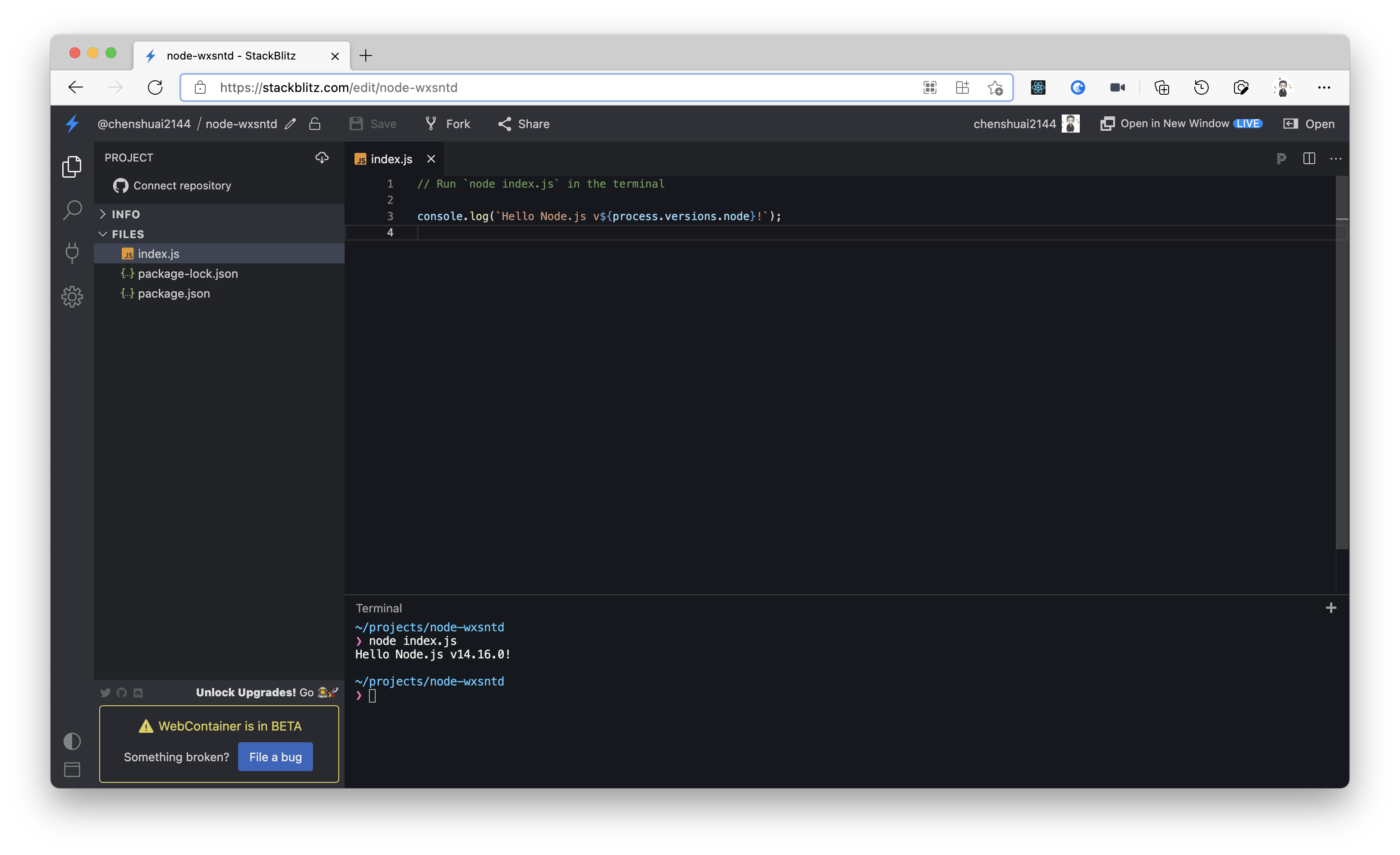Image resolution: width=1400 pixels, height=855 pixels.
Task: Close the index.js editor tab
Action: pyautogui.click(x=431, y=159)
